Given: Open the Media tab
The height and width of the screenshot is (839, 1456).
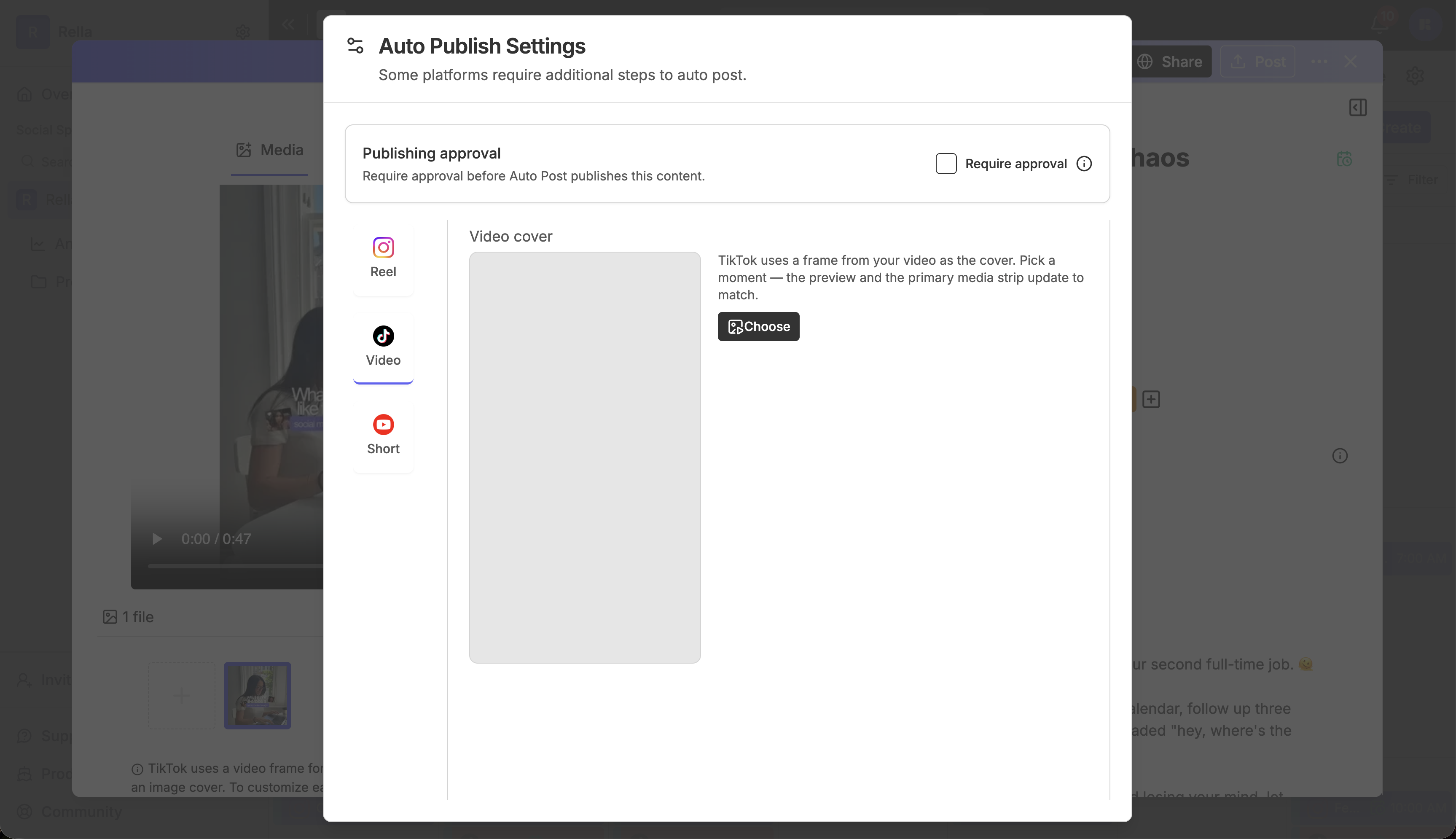Looking at the screenshot, I should pos(269,151).
